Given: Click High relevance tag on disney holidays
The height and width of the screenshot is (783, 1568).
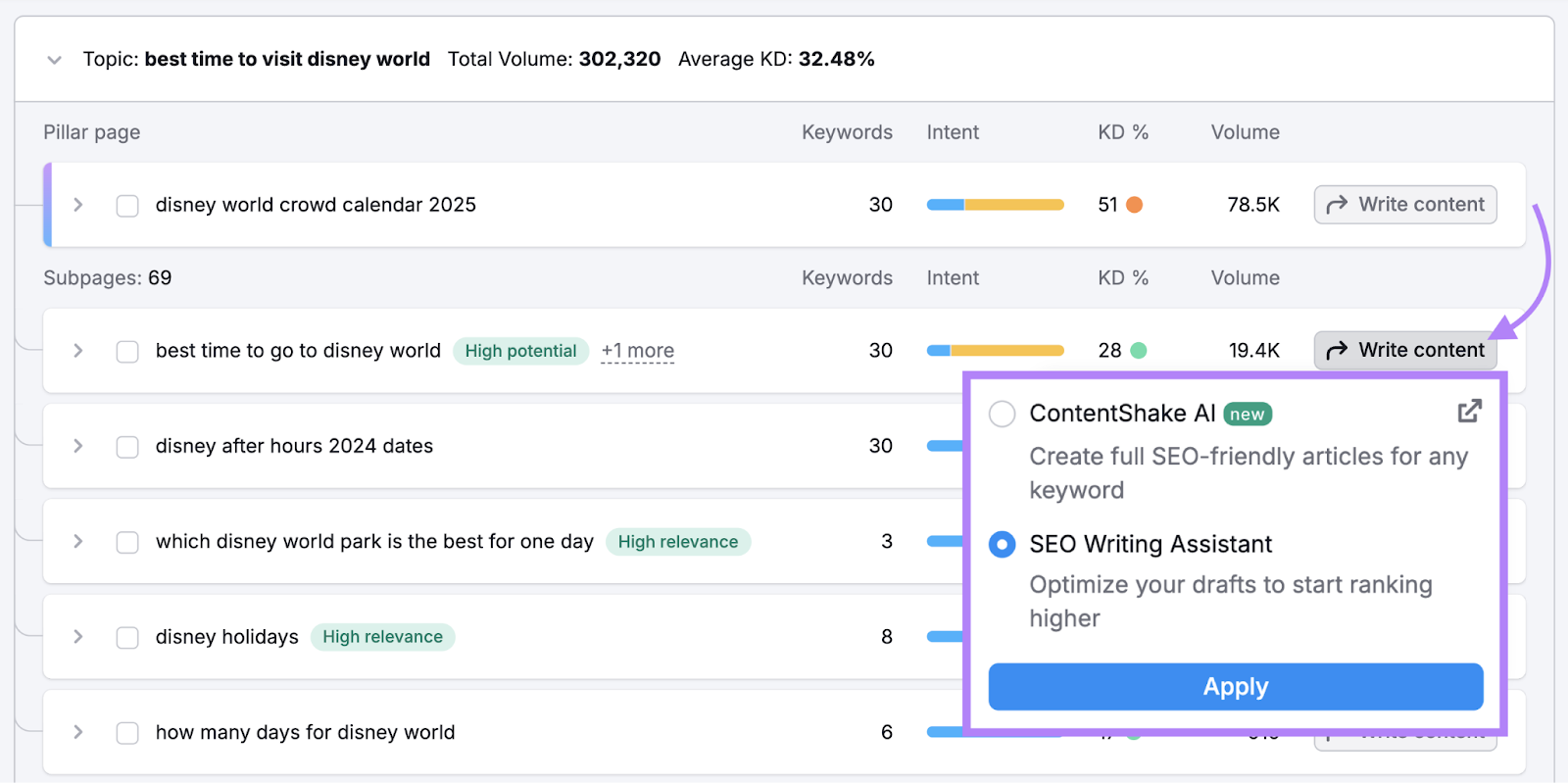Looking at the screenshot, I should [x=383, y=637].
